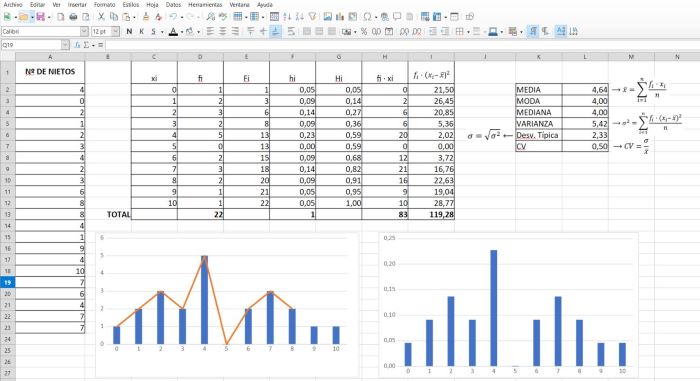
Task: Open the Formato menu
Action: [x=104, y=5]
